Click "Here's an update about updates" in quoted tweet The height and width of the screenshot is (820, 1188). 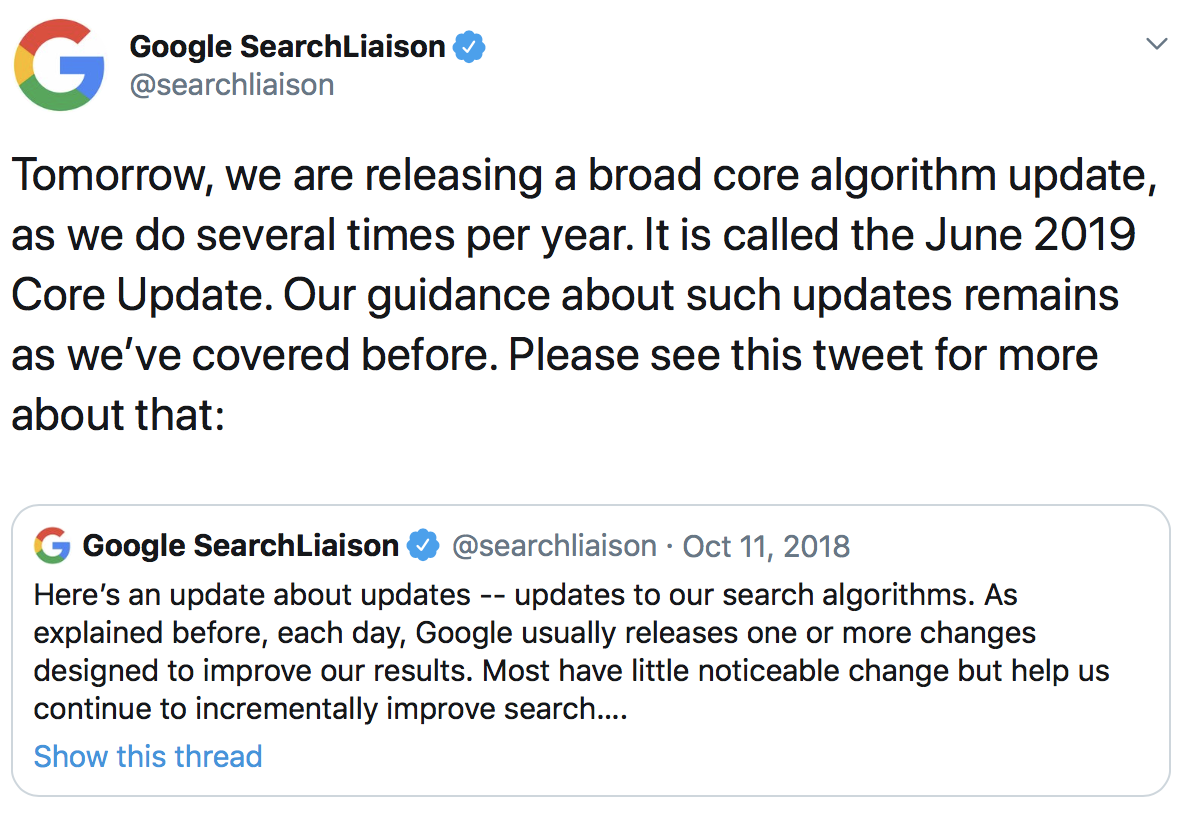(x=252, y=595)
